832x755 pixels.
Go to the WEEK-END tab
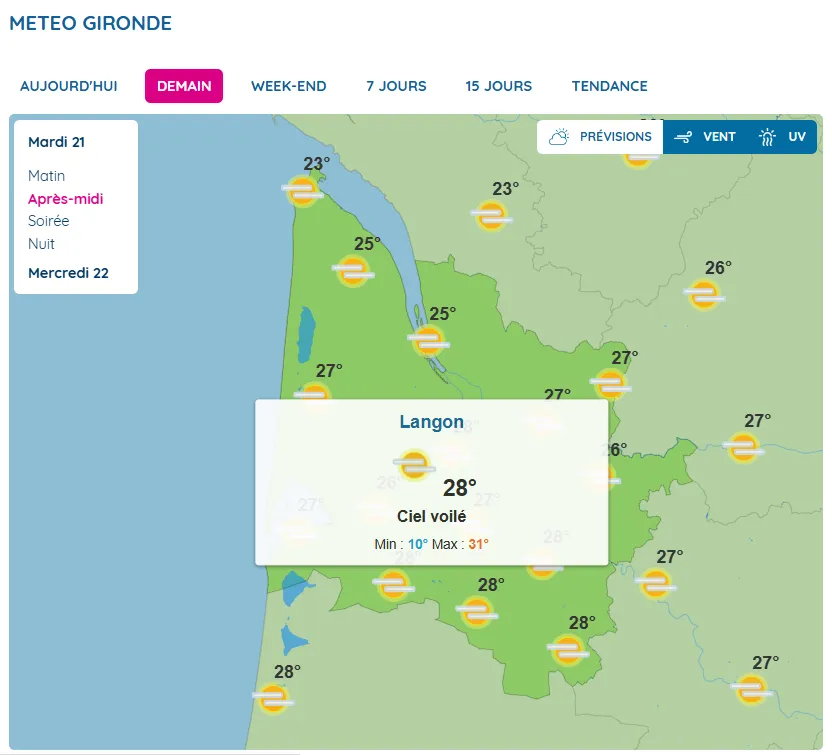288,86
